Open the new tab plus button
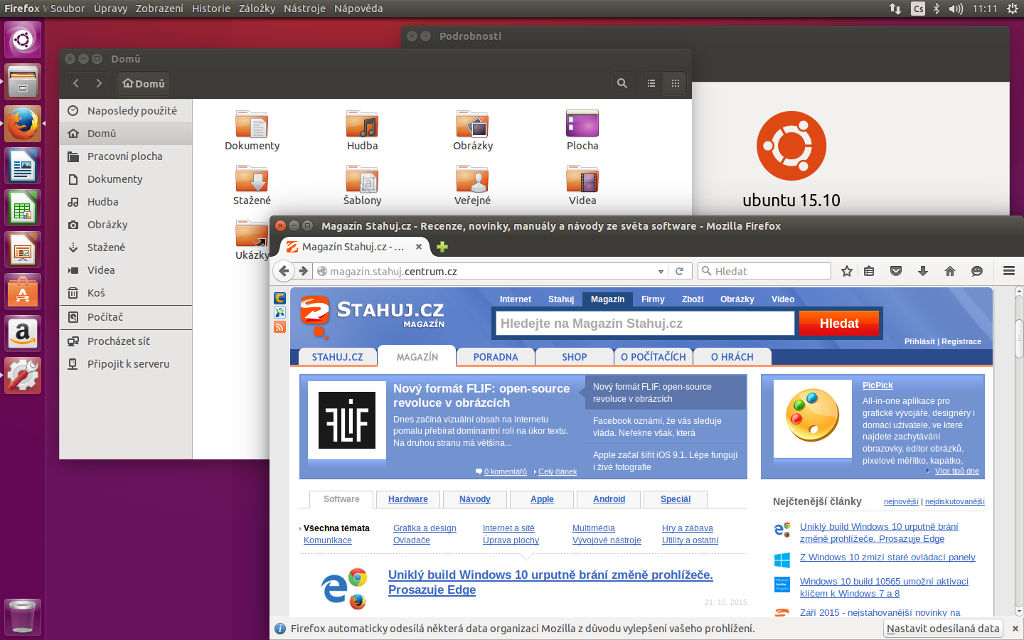The image size is (1024, 640). pyautogui.click(x=442, y=247)
